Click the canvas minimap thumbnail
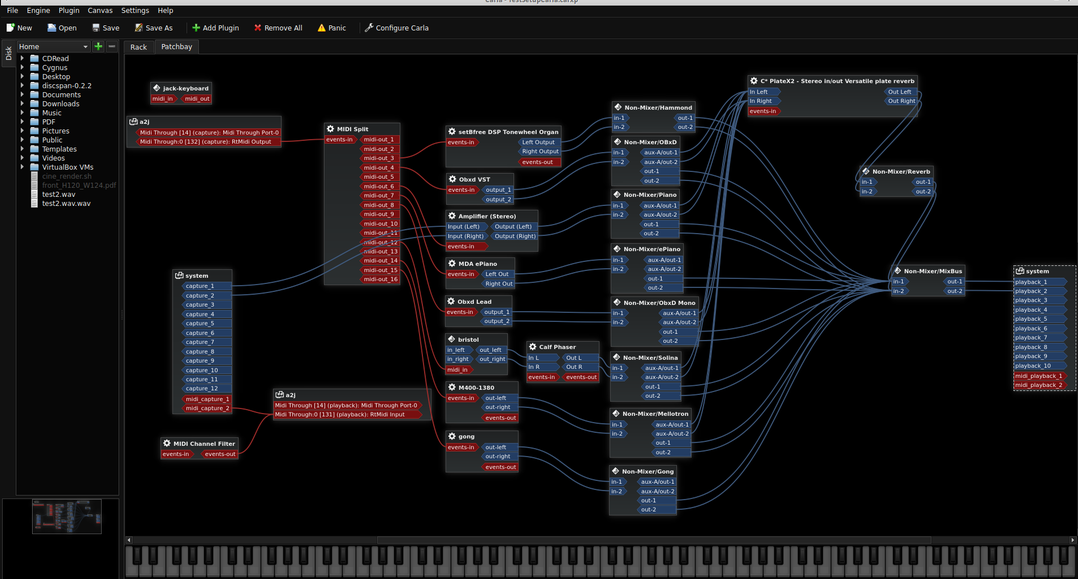The width and height of the screenshot is (1078, 579). coord(67,516)
